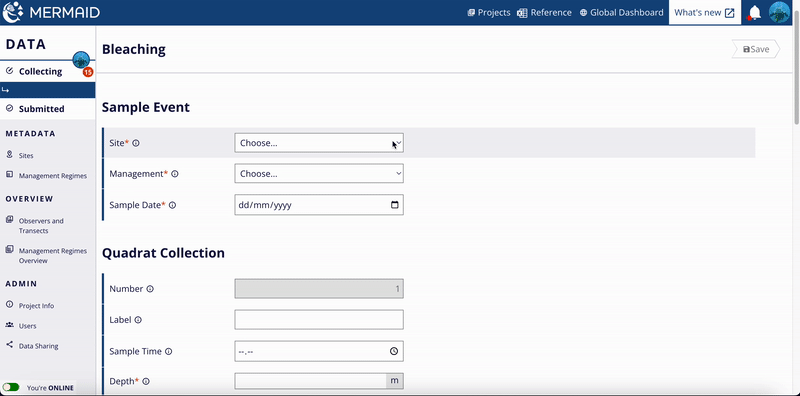This screenshot has width=800, height=396.
Task: Click the MERMAID logo
Action: pos(51,12)
